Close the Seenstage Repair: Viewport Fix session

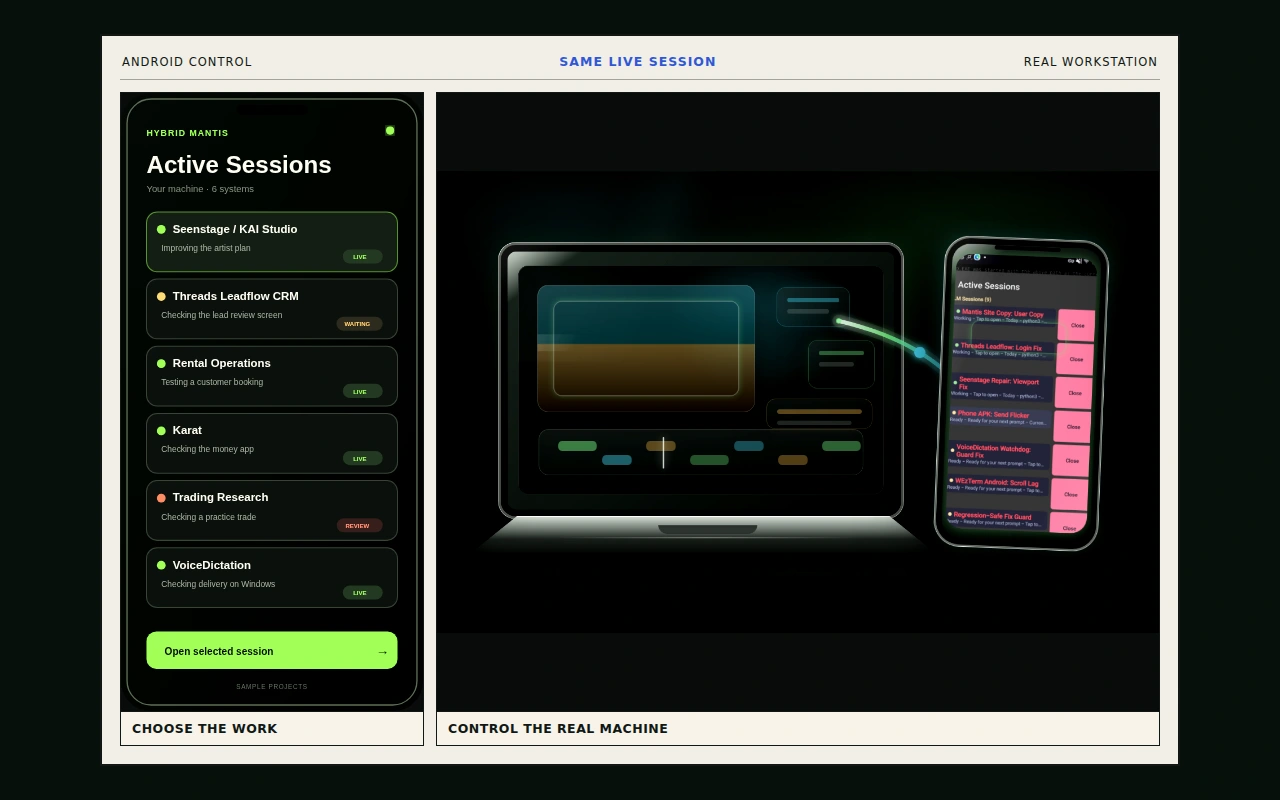[1075, 393]
